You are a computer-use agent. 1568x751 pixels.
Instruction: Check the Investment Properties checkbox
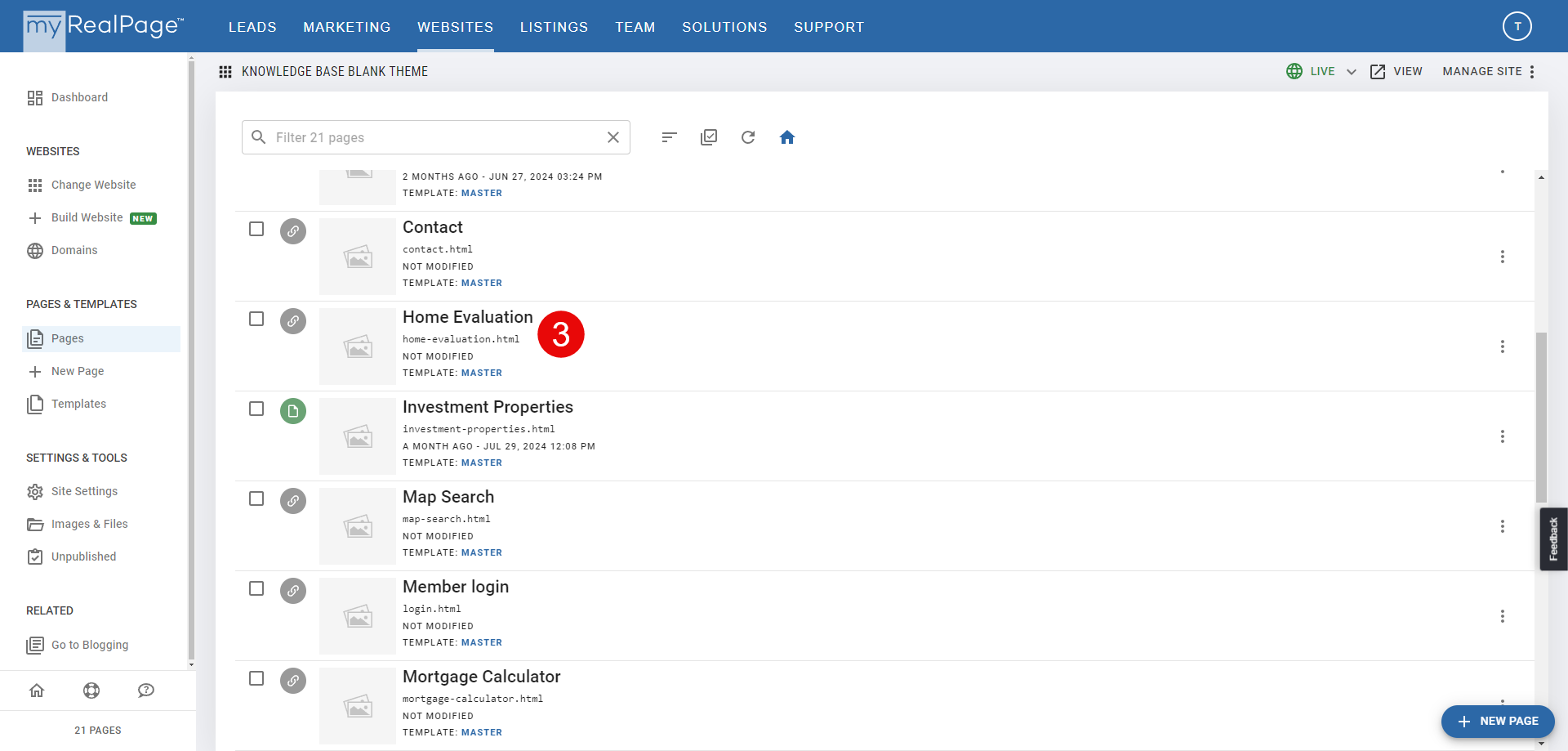256,409
